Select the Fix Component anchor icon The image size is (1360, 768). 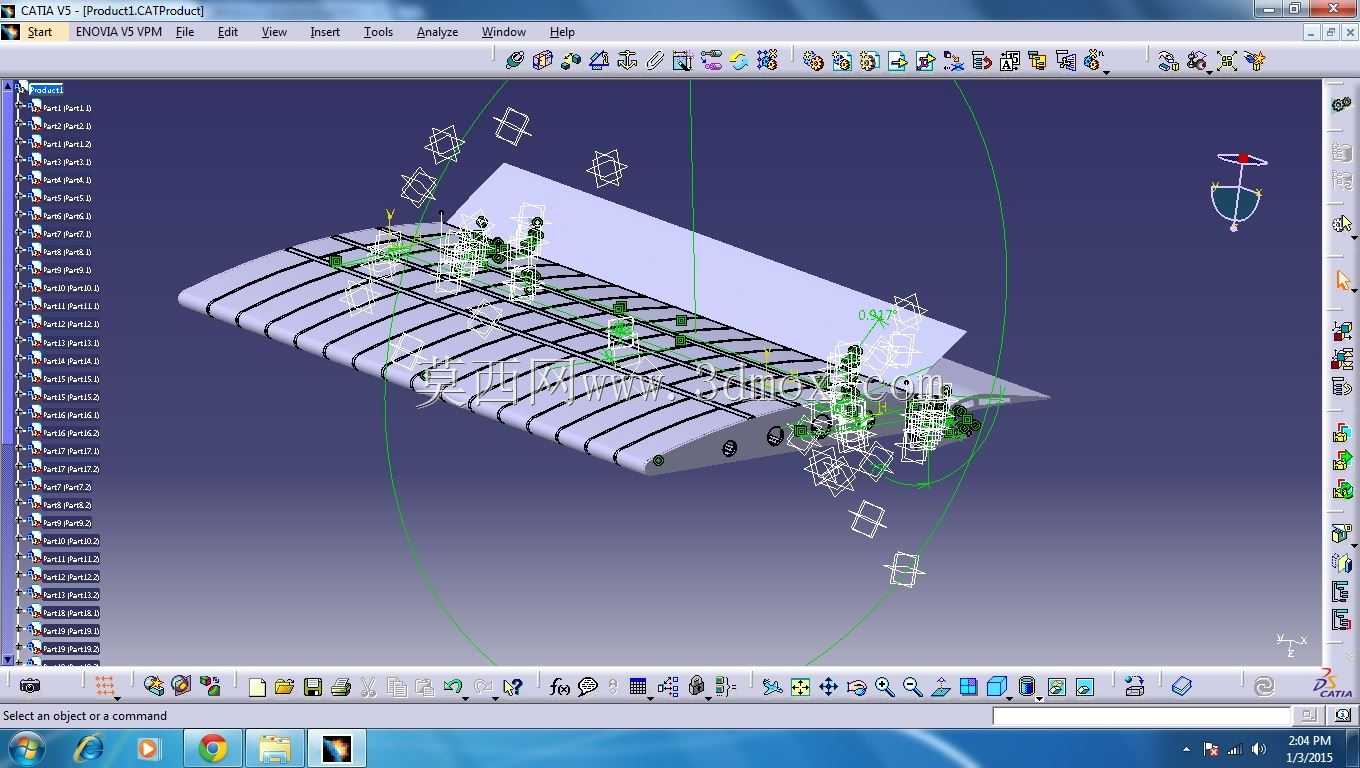(627, 61)
